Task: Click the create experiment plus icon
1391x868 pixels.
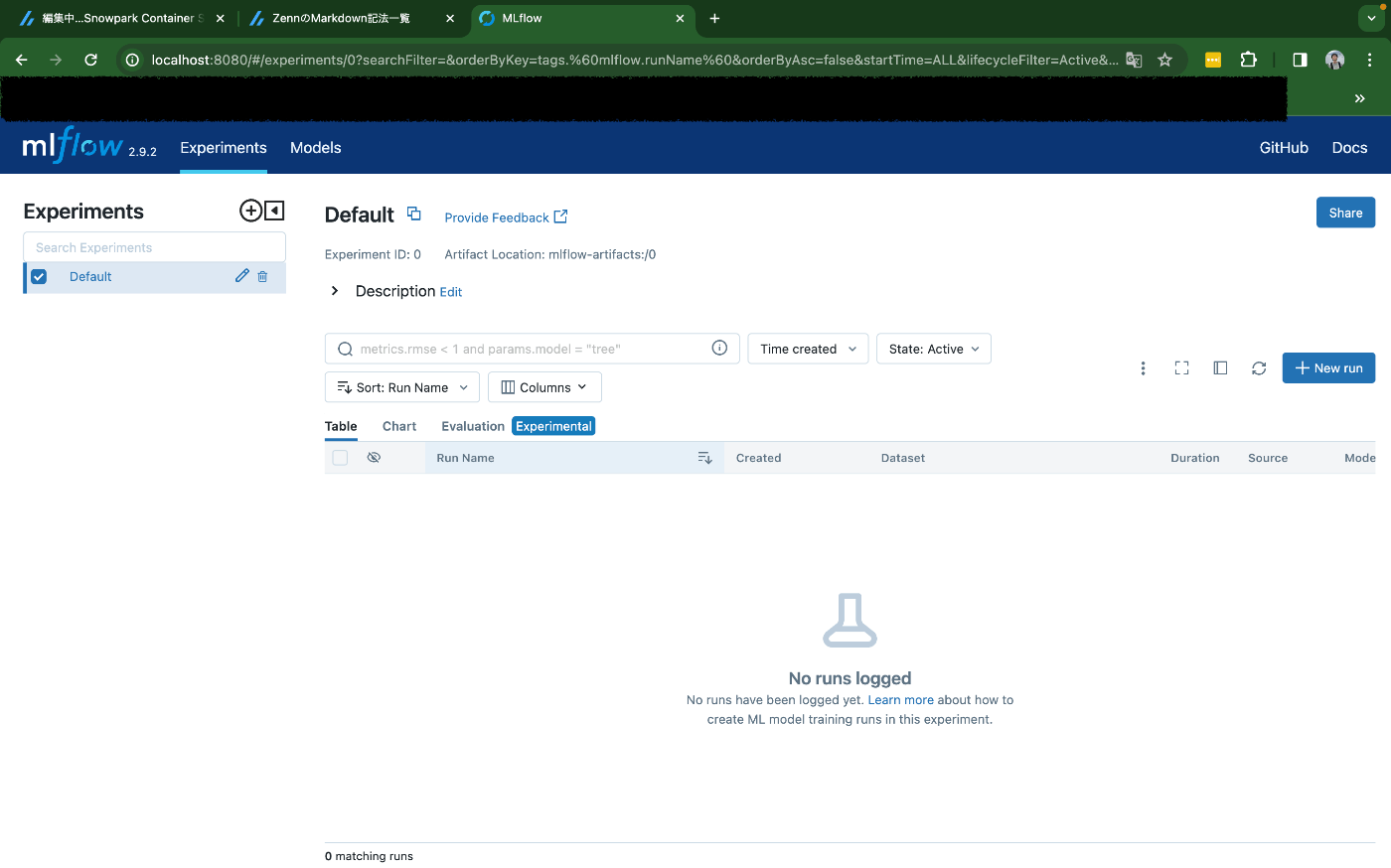Action: tap(250, 211)
